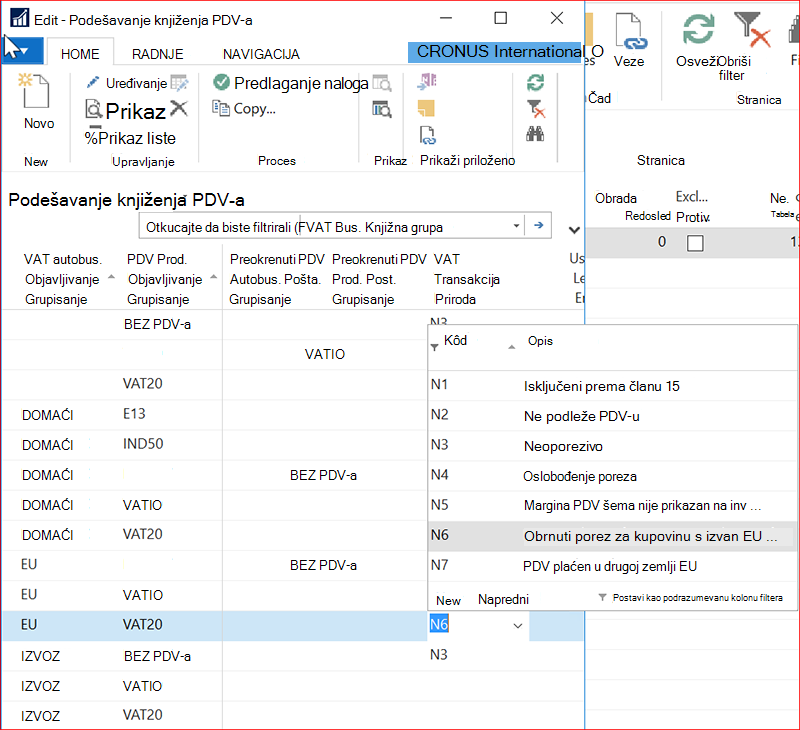Open the filter field column dropdown arrow

tap(516, 225)
